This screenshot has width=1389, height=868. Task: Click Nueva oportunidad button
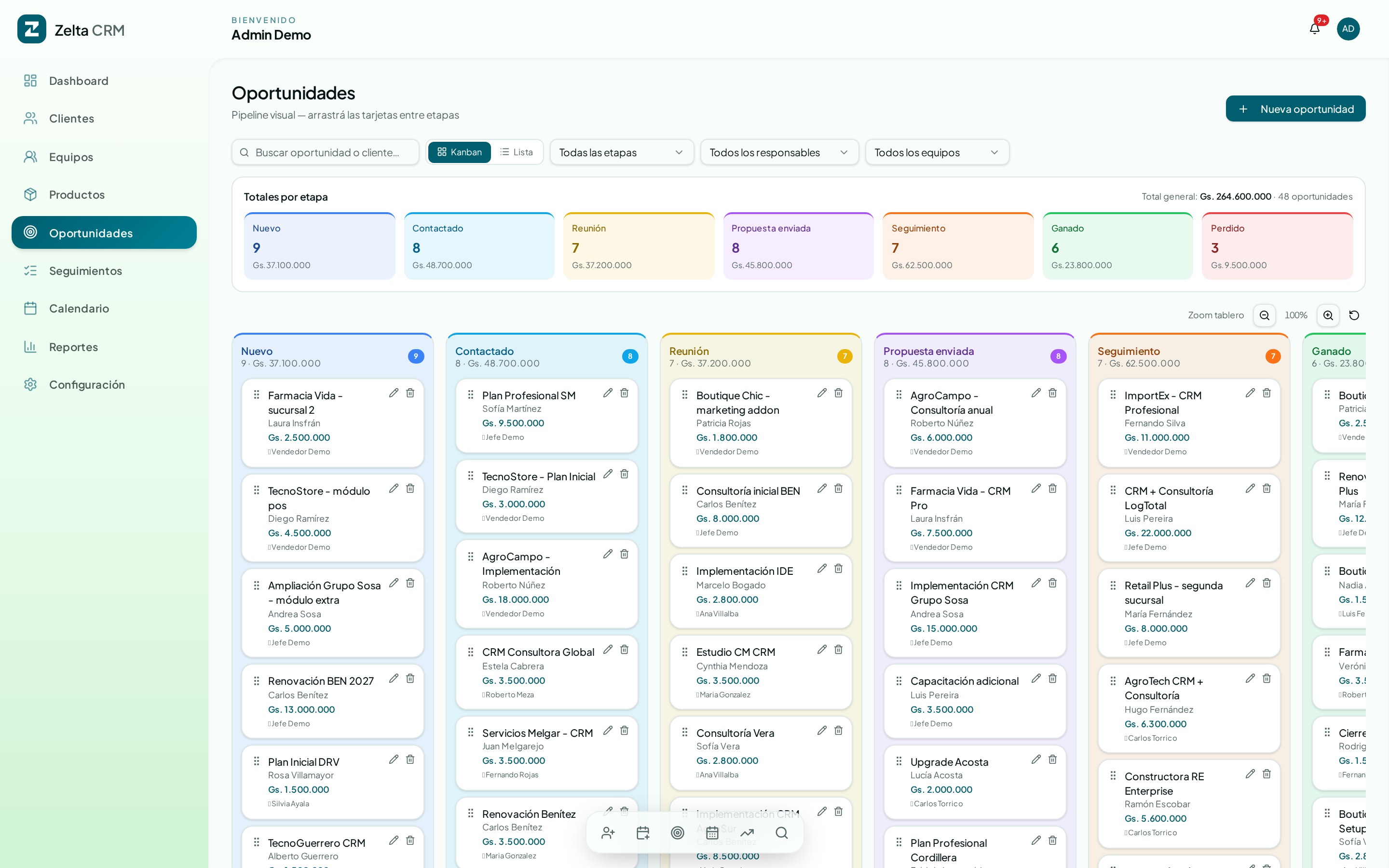pyautogui.click(x=1295, y=108)
